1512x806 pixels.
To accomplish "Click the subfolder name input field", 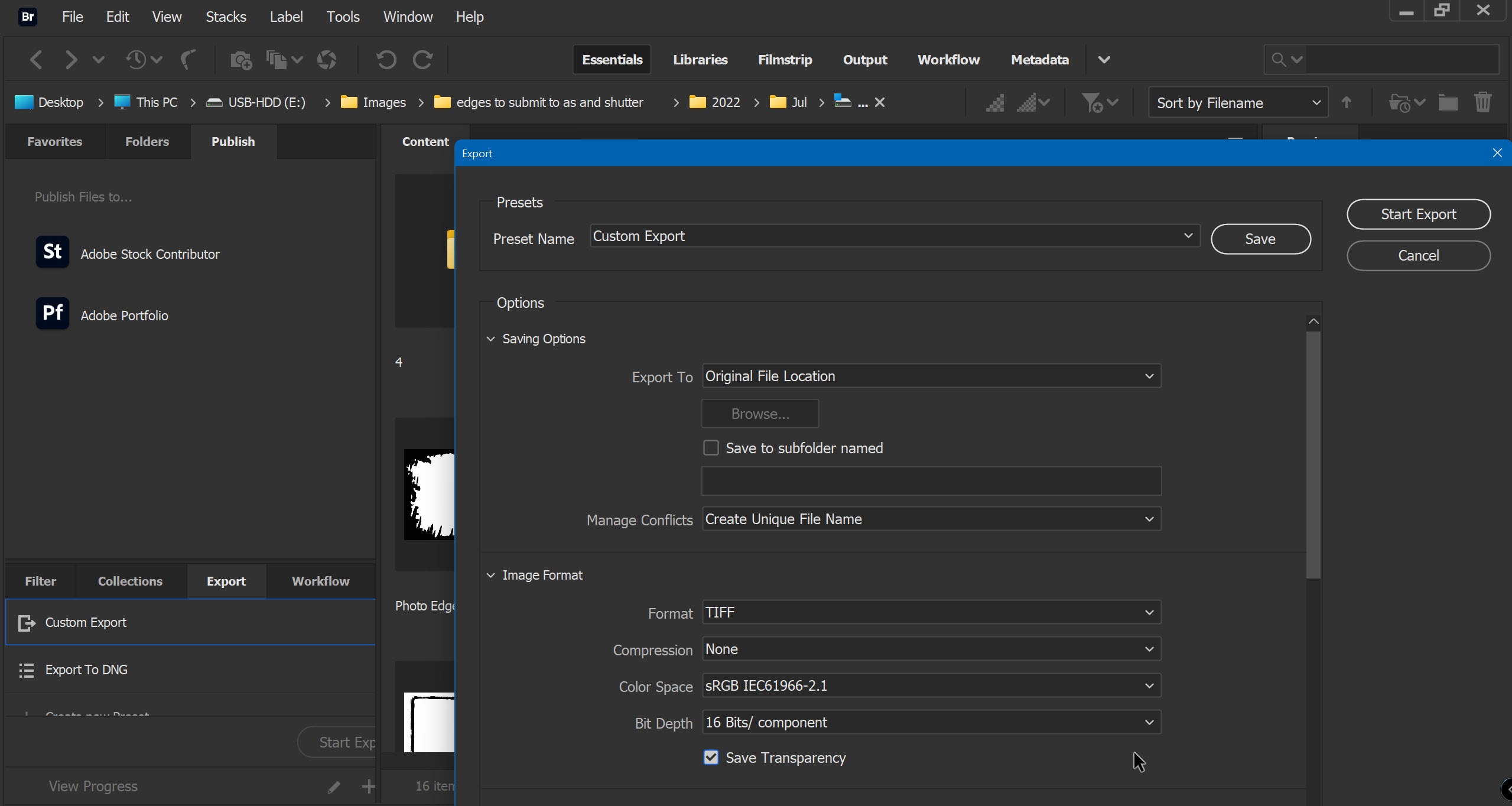I will (x=930, y=482).
